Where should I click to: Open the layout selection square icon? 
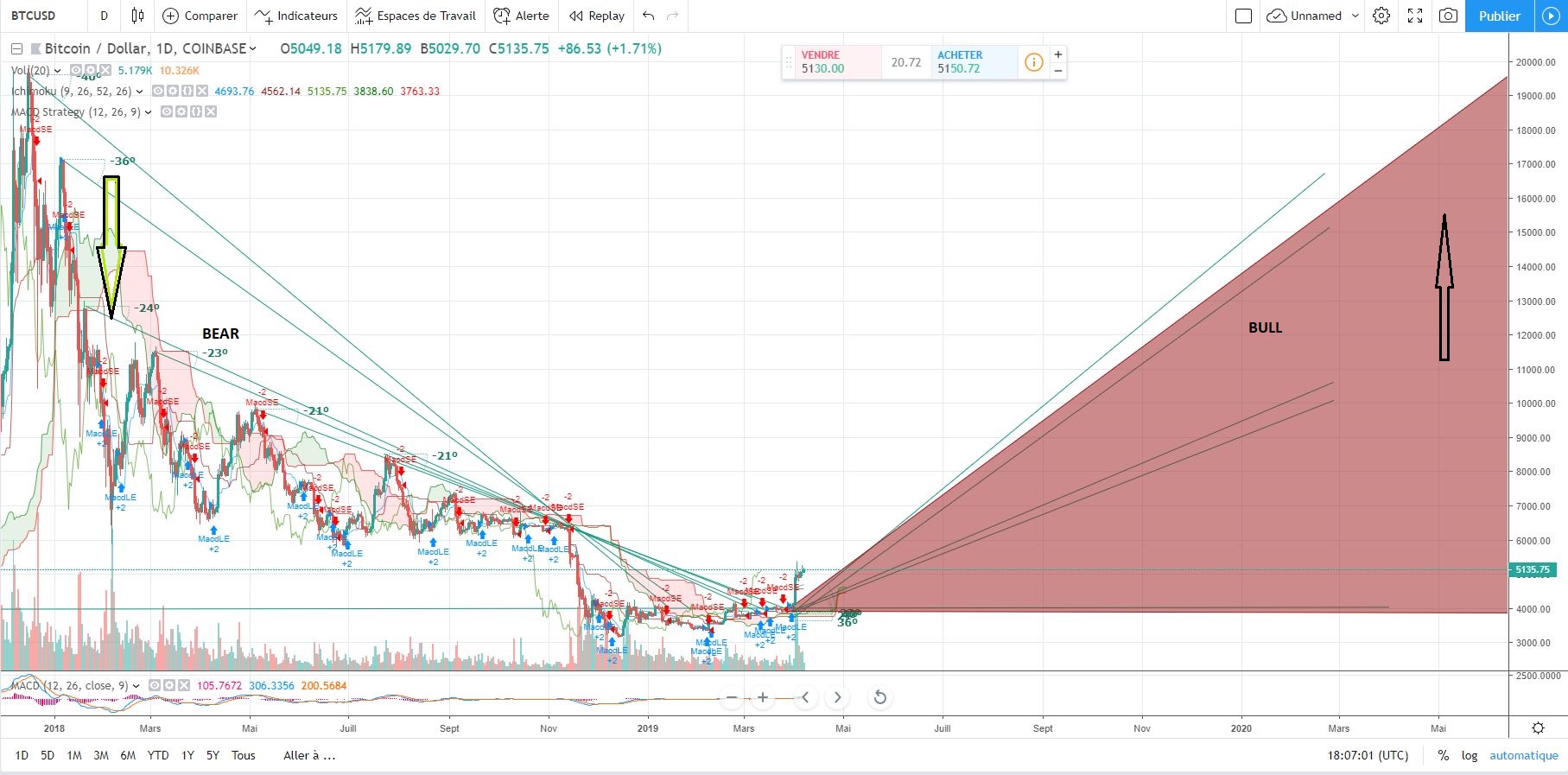(1244, 16)
